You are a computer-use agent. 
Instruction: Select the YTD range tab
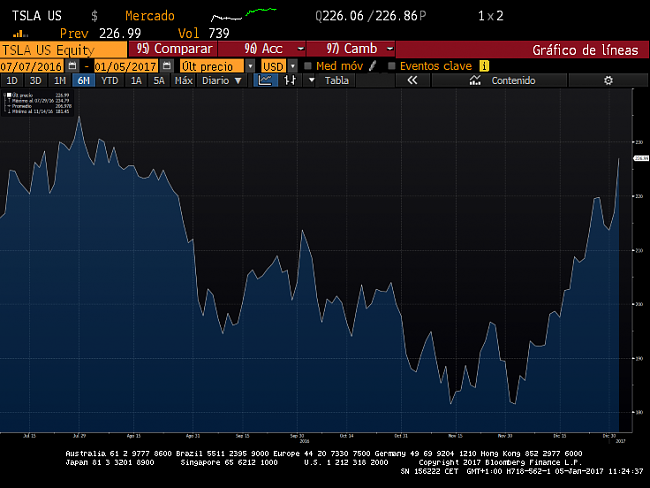click(x=110, y=80)
